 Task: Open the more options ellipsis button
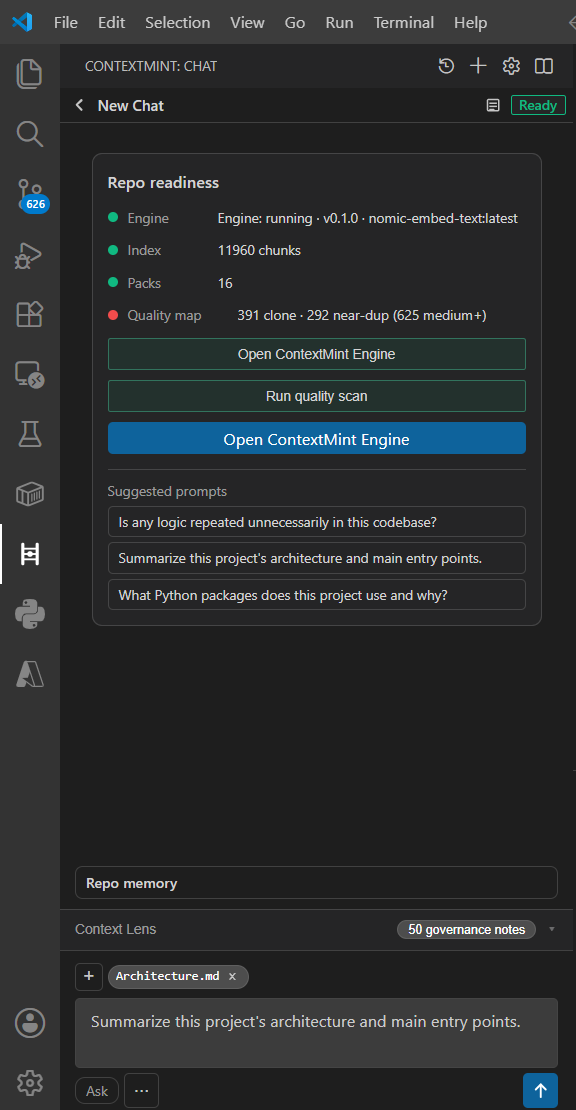pyautogui.click(x=142, y=1091)
